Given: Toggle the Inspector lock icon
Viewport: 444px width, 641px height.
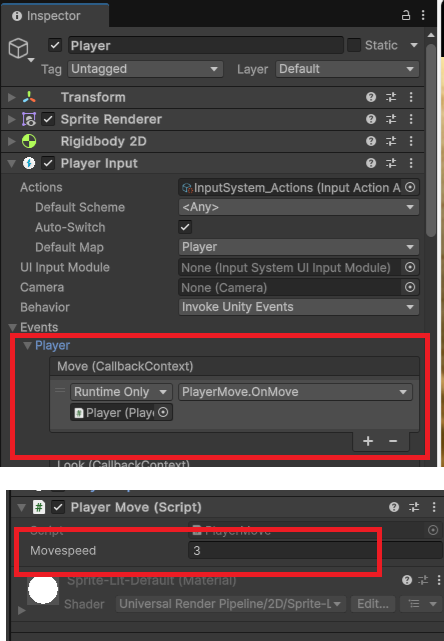Looking at the screenshot, I should [406, 16].
